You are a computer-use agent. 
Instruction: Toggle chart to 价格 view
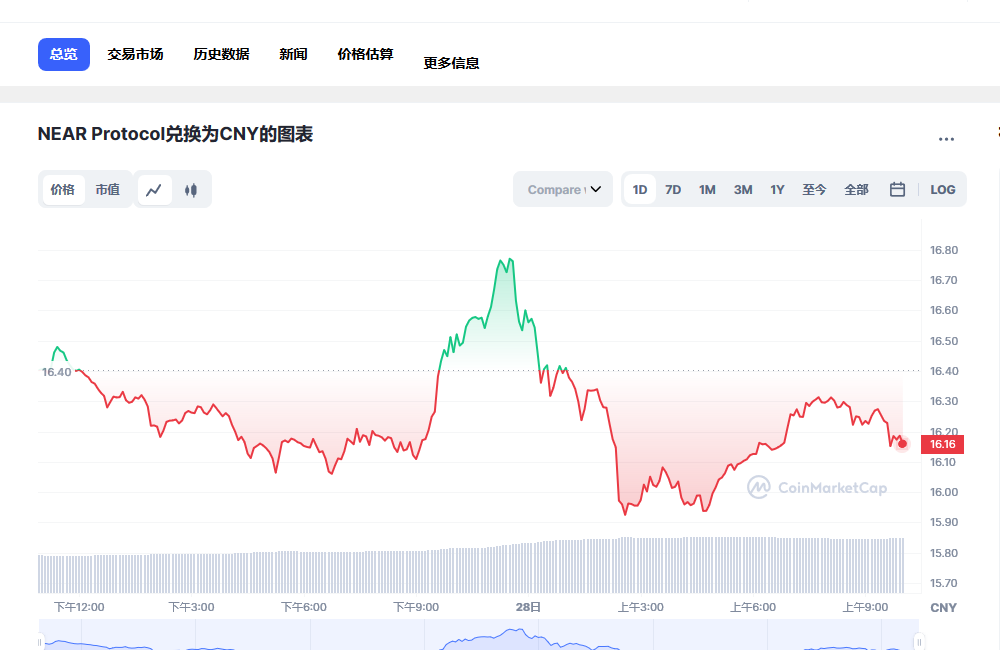[63, 190]
